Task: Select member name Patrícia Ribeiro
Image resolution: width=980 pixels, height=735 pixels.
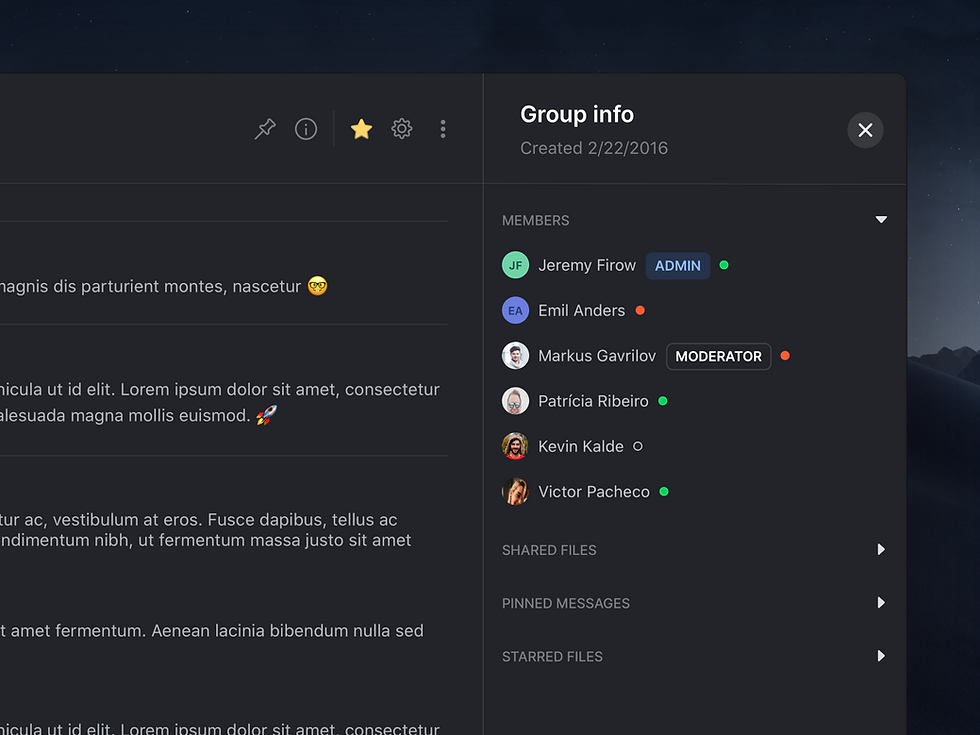Action: pos(593,401)
